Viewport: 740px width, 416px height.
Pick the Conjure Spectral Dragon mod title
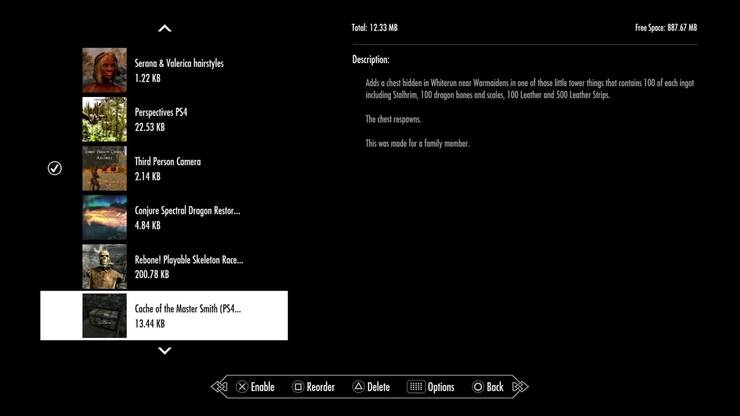(187, 211)
